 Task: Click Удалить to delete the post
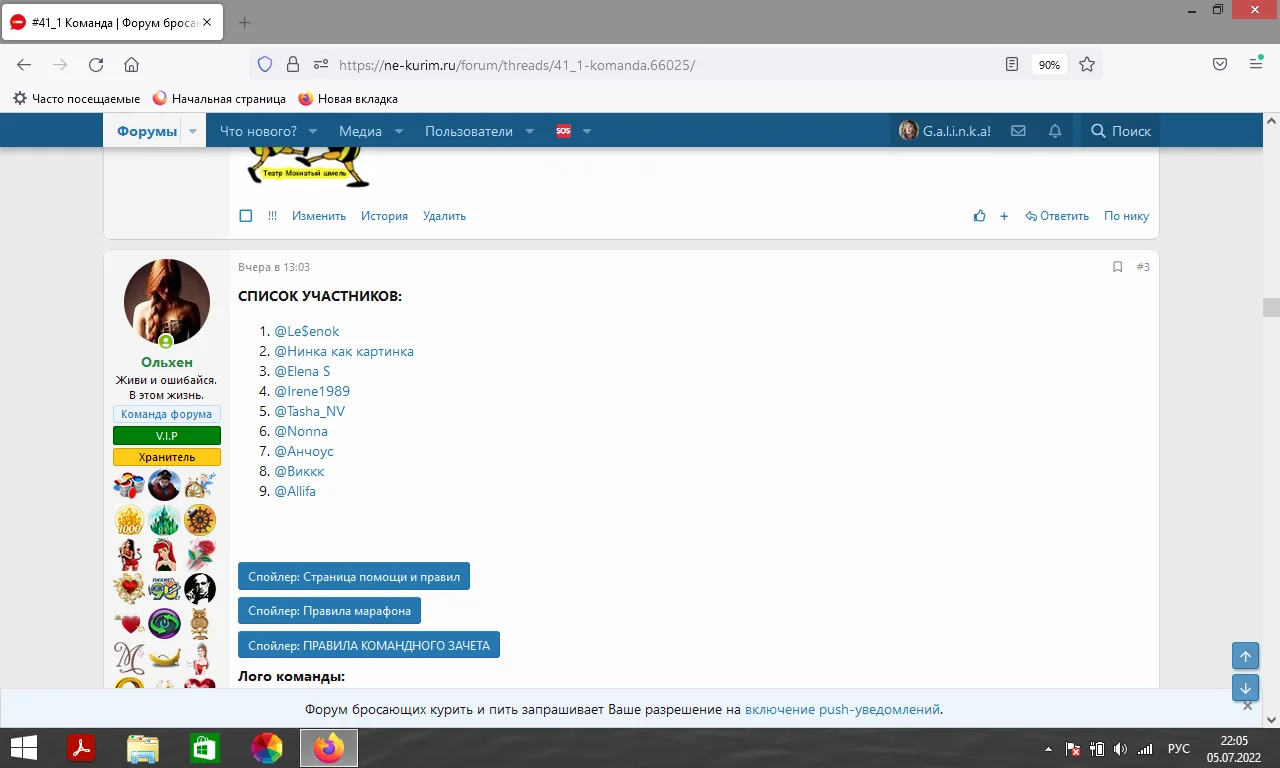point(444,216)
